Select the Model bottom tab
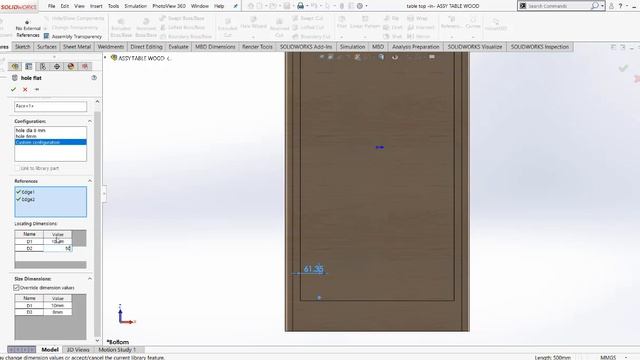Image resolution: width=640 pixels, height=360 pixels. (50, 350)
